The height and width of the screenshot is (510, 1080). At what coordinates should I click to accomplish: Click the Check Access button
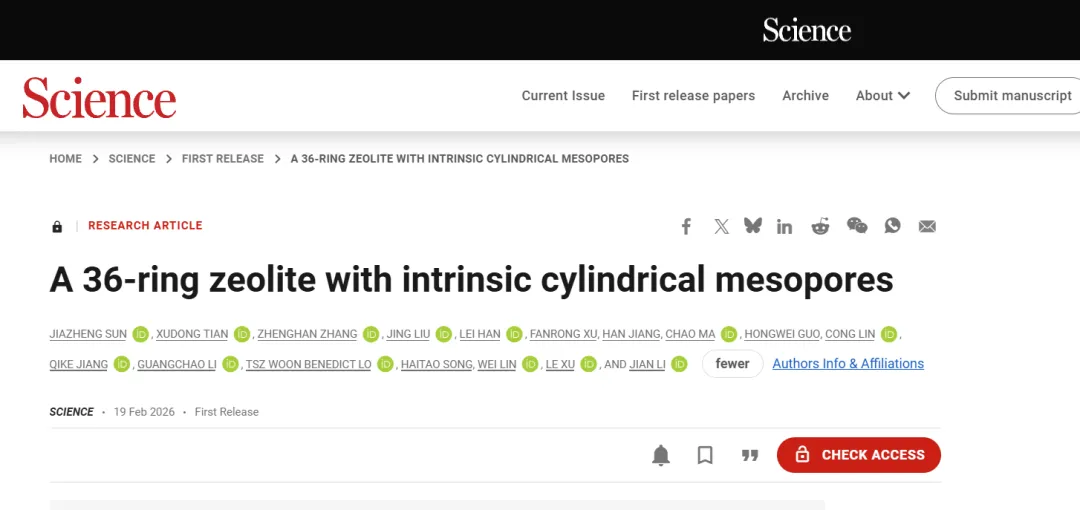859,455
